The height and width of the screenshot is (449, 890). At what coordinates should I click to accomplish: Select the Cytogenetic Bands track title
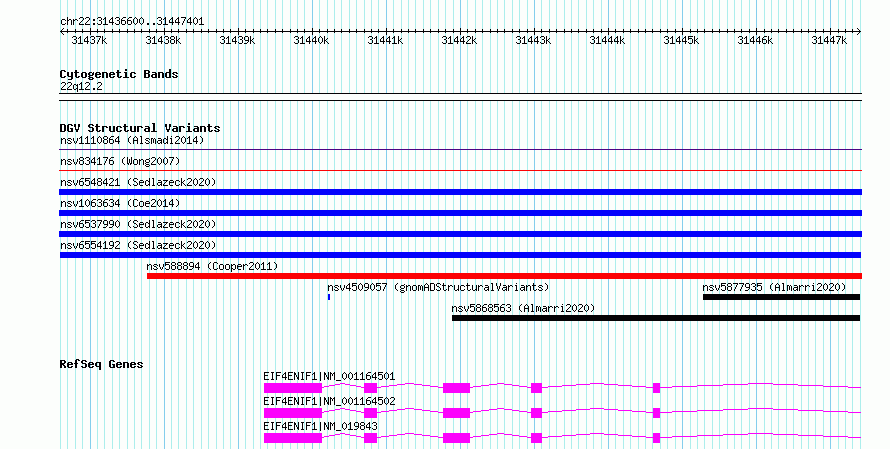119,74
